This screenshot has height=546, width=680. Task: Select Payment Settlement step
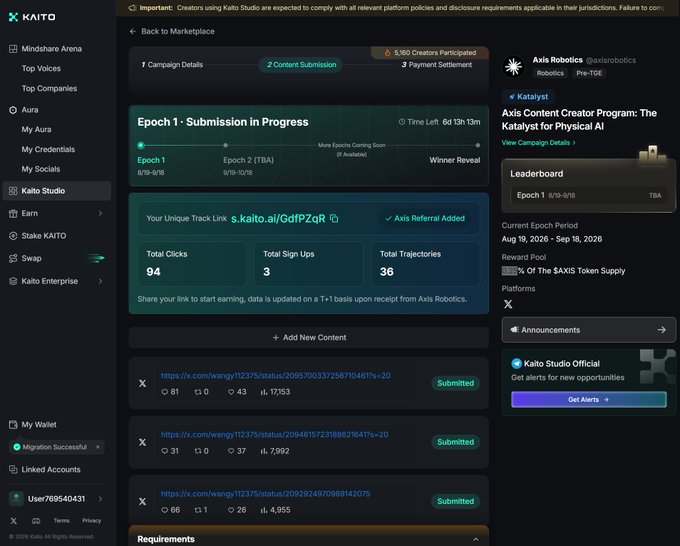pos(437,65)
